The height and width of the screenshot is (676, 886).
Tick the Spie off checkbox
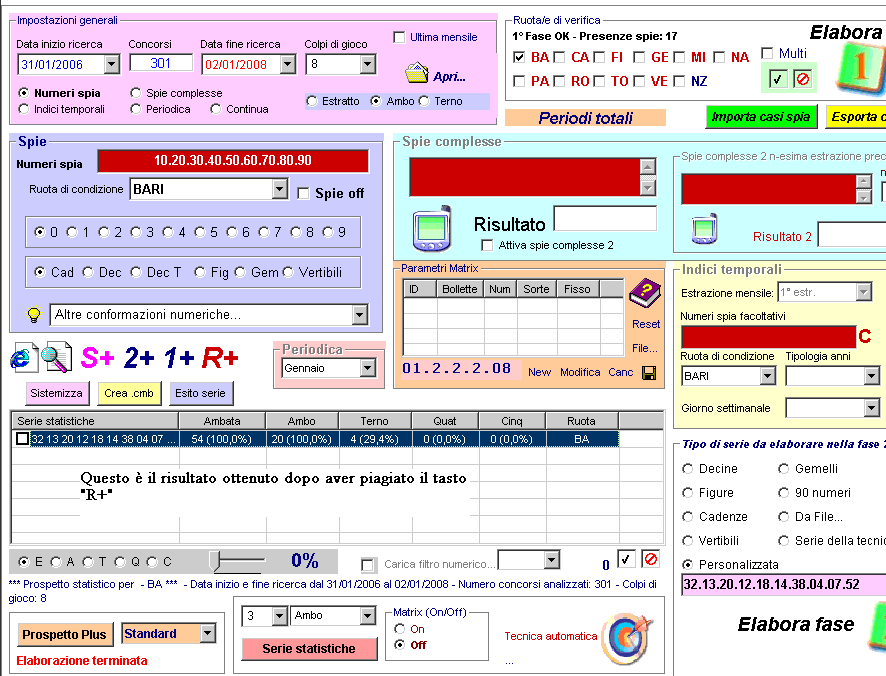[x=303, y=193]
